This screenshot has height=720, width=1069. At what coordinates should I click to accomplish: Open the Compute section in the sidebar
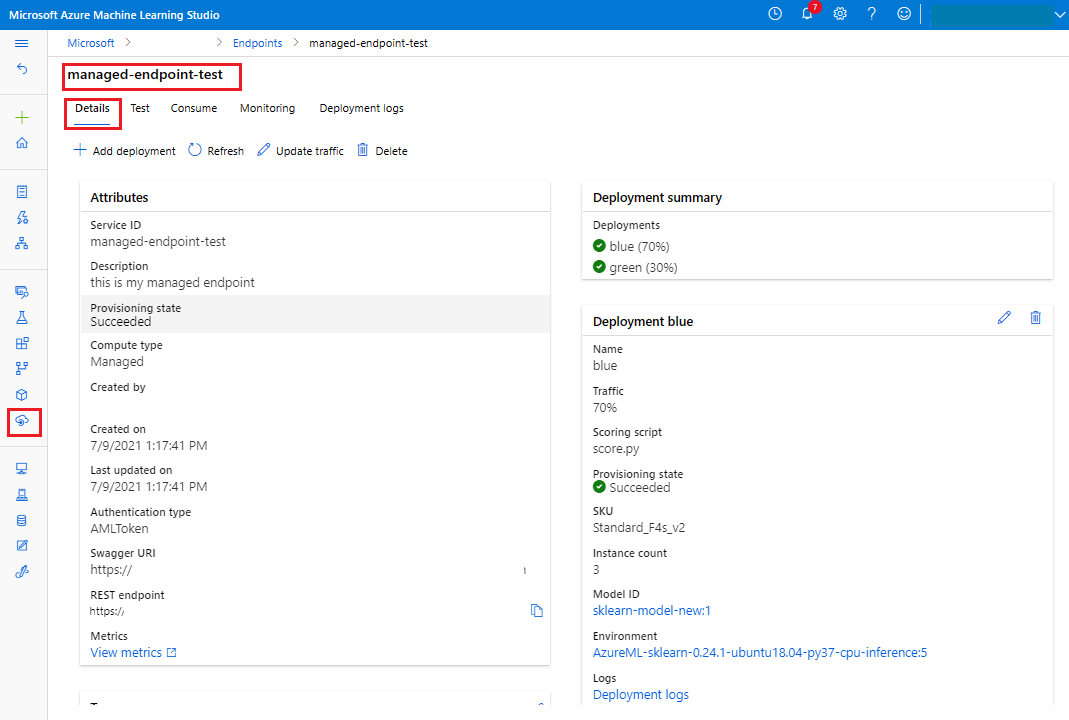(x=23, y=468)
